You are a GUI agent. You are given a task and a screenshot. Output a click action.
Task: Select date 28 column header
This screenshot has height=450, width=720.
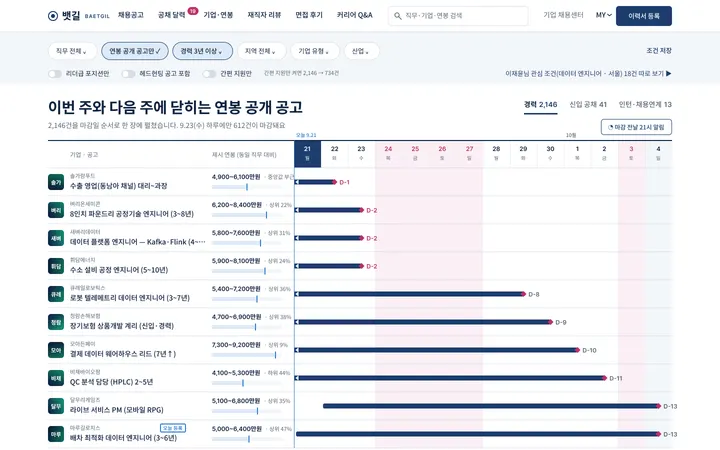(x=496, y=153)
